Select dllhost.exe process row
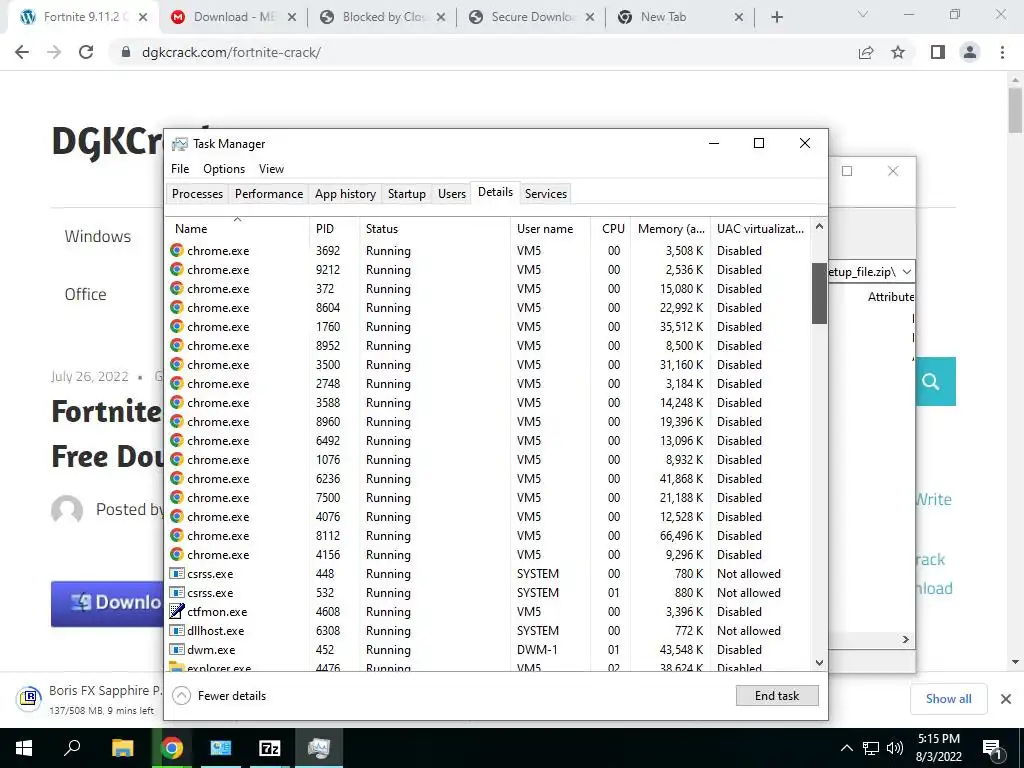Viewport: 1024px width, 768px height. (488, 631)
